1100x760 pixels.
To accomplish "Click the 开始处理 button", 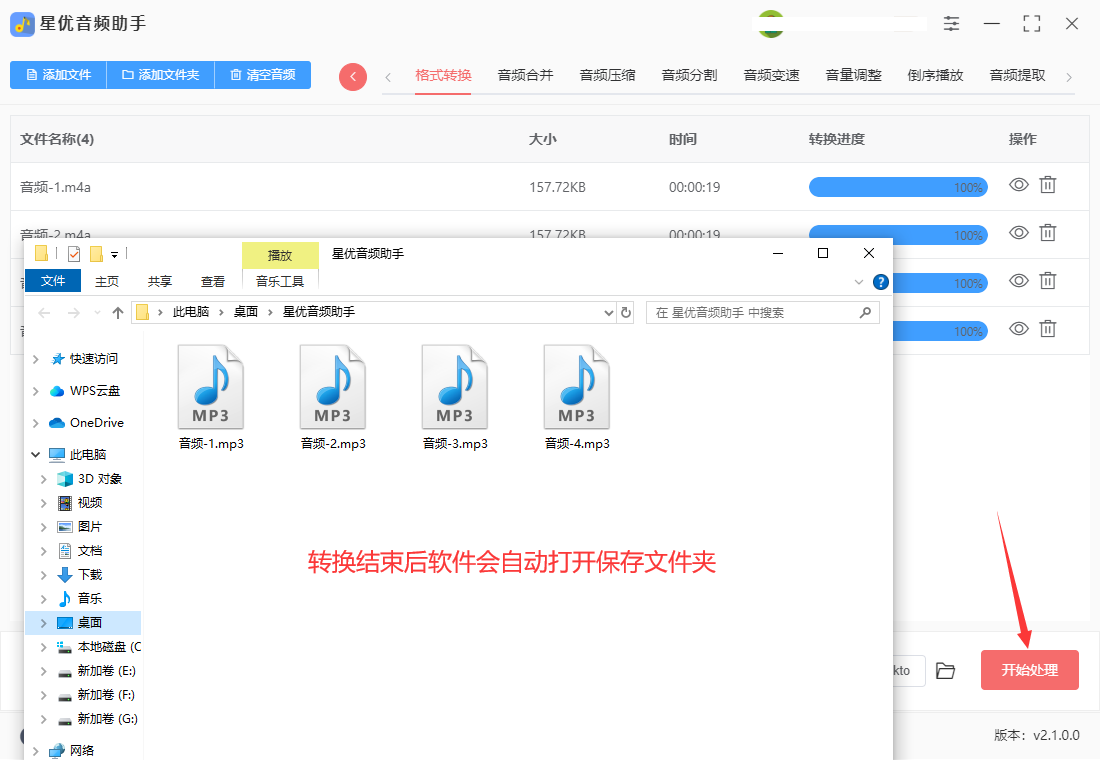I will pos(1029,670).
